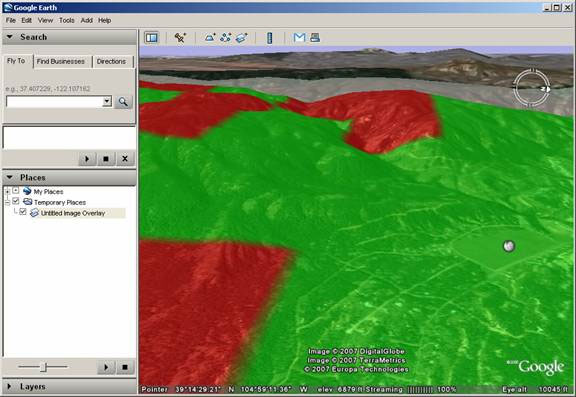The height and width of the screenshot is (397, 576).
Task: Click the Email toolbar icon
Action: pyautogui.click(x=299, y=37)
